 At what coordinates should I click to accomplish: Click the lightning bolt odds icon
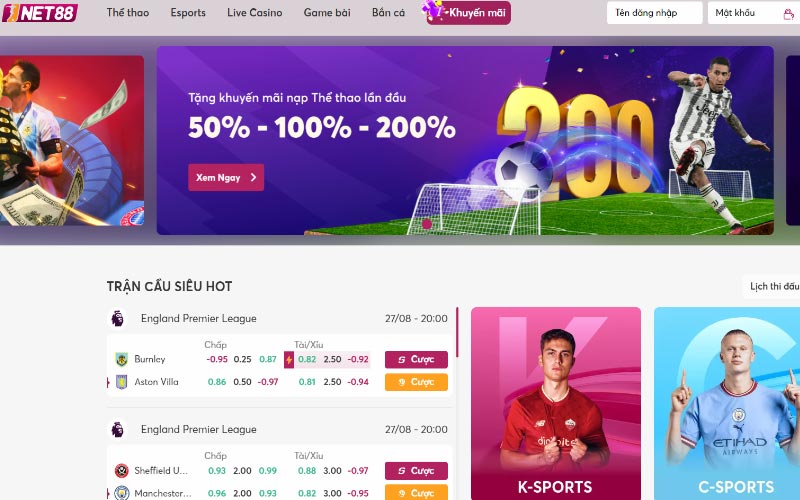click(289, 360)
